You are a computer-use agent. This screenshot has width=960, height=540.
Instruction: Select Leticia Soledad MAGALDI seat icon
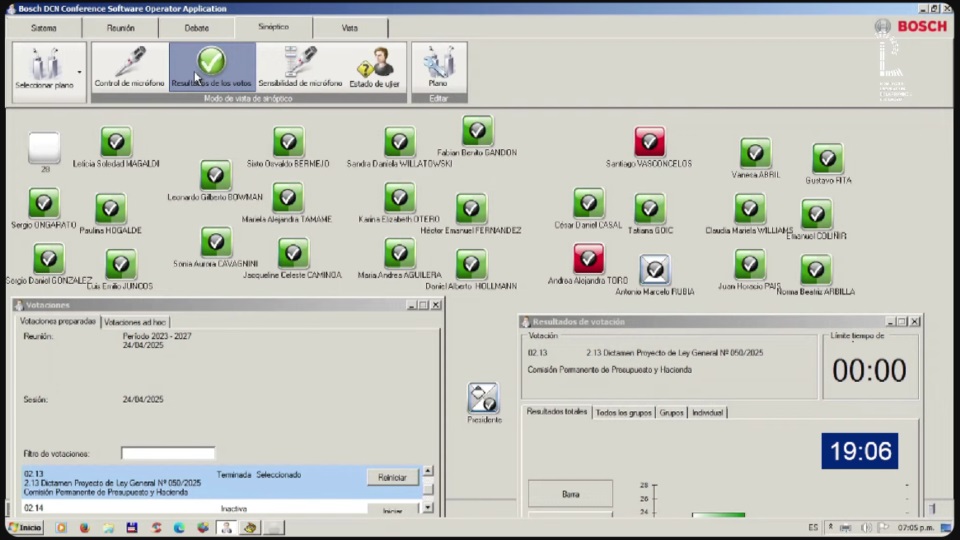(116, 143)
